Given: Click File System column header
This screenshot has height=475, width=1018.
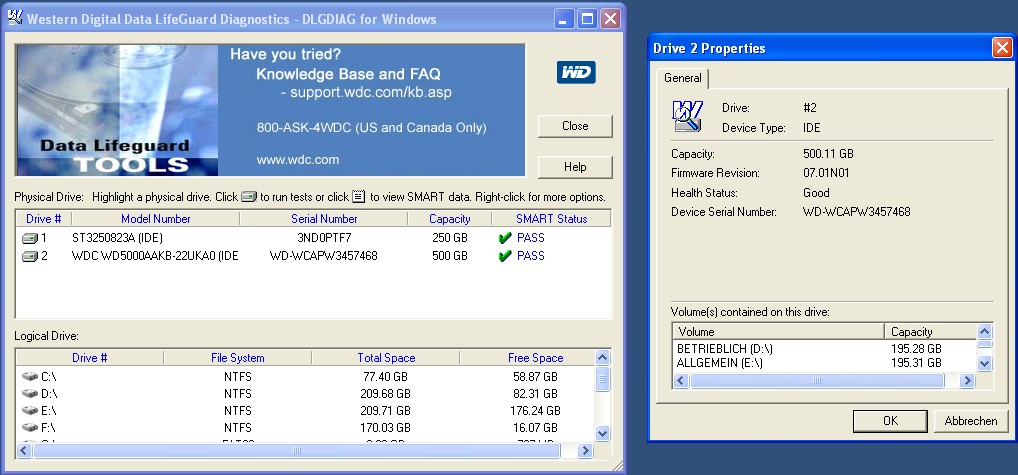Looking at the screenshot, I should point(238,358).
